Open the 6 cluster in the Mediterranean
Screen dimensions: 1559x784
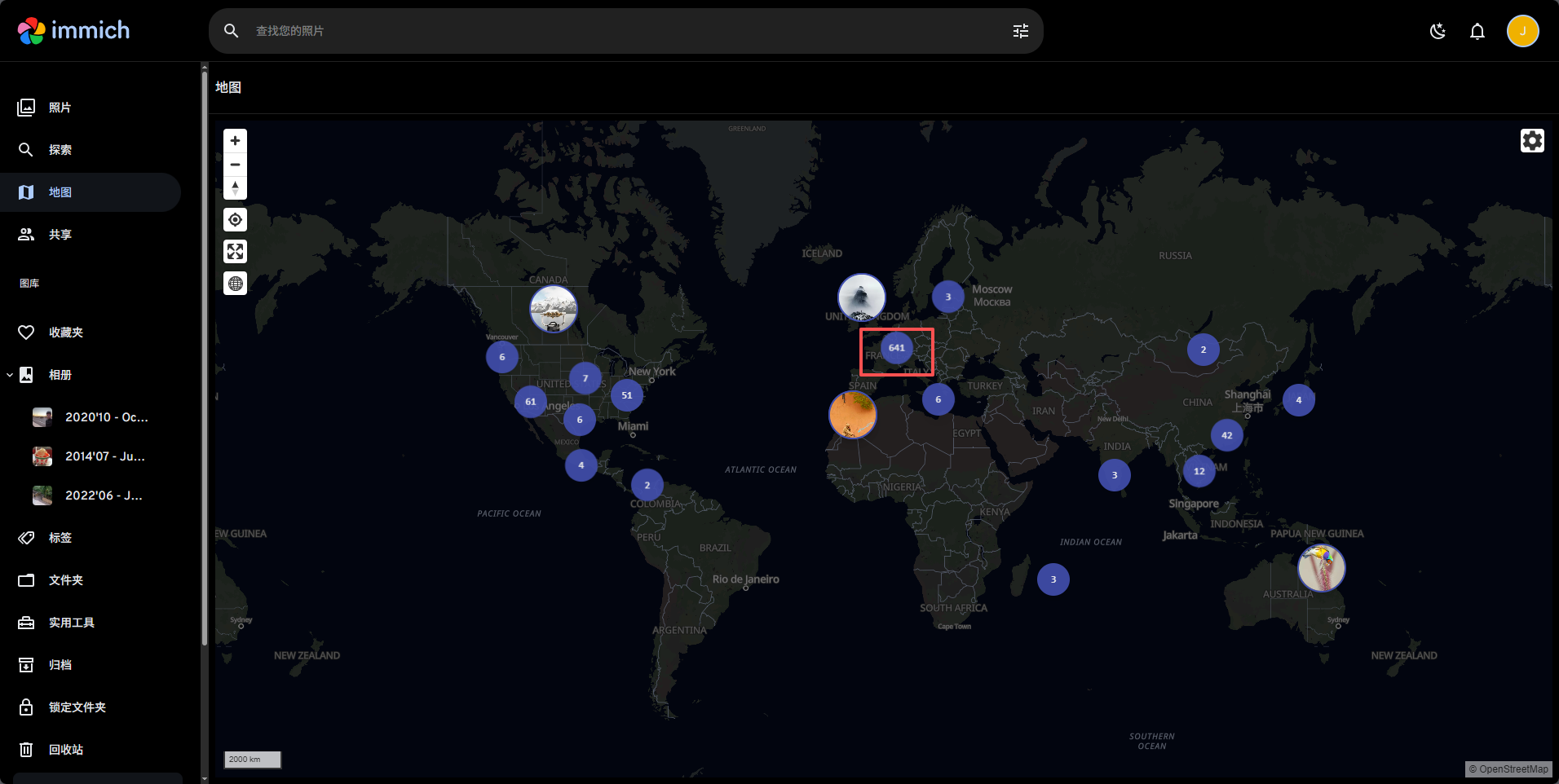click(x=938, y=399)
